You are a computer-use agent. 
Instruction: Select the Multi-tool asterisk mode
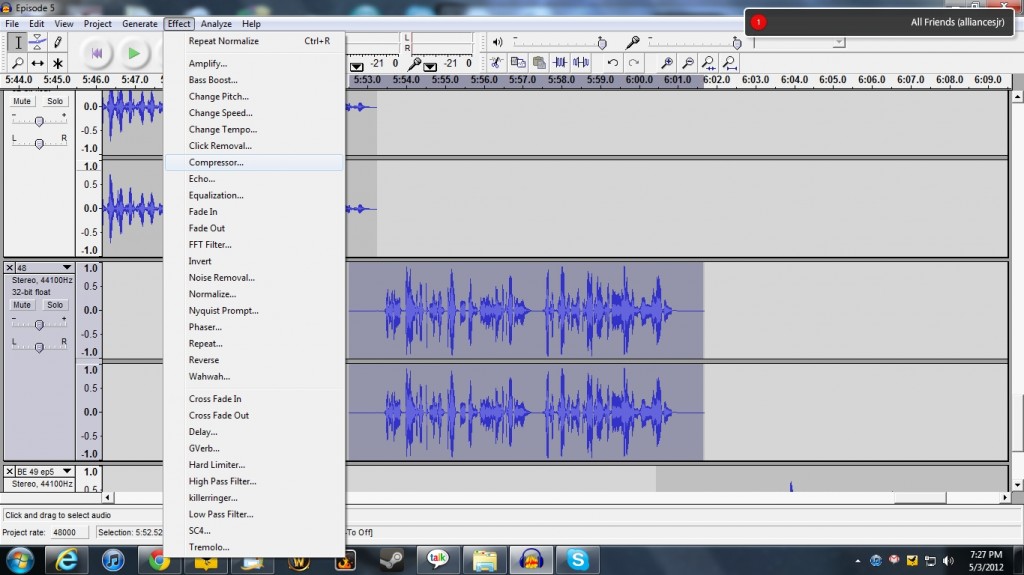point(57,63)
